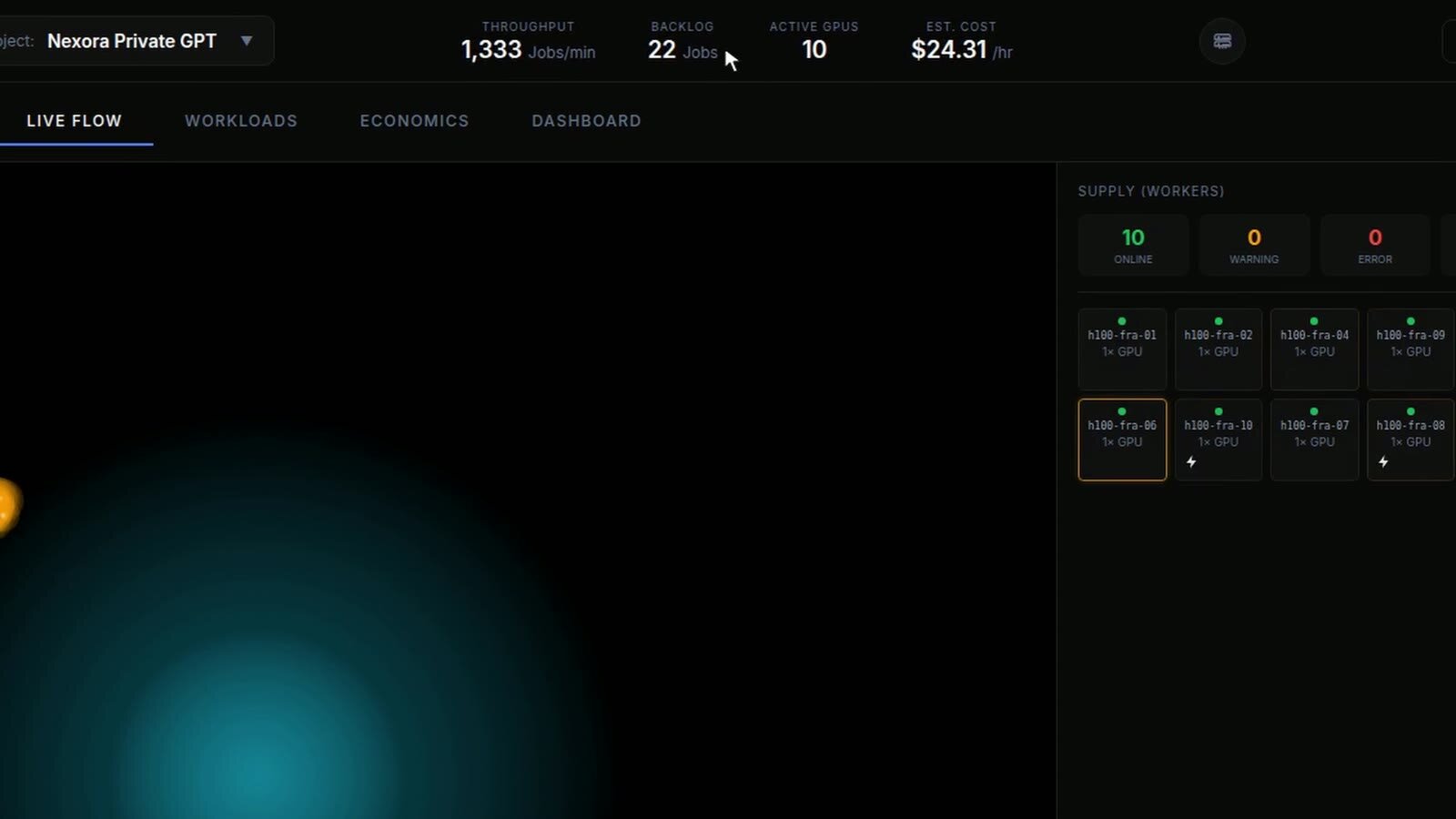Select the highlighted h100-fra-06 worker card
The image size is (1456, 819).
point(1122,440)
